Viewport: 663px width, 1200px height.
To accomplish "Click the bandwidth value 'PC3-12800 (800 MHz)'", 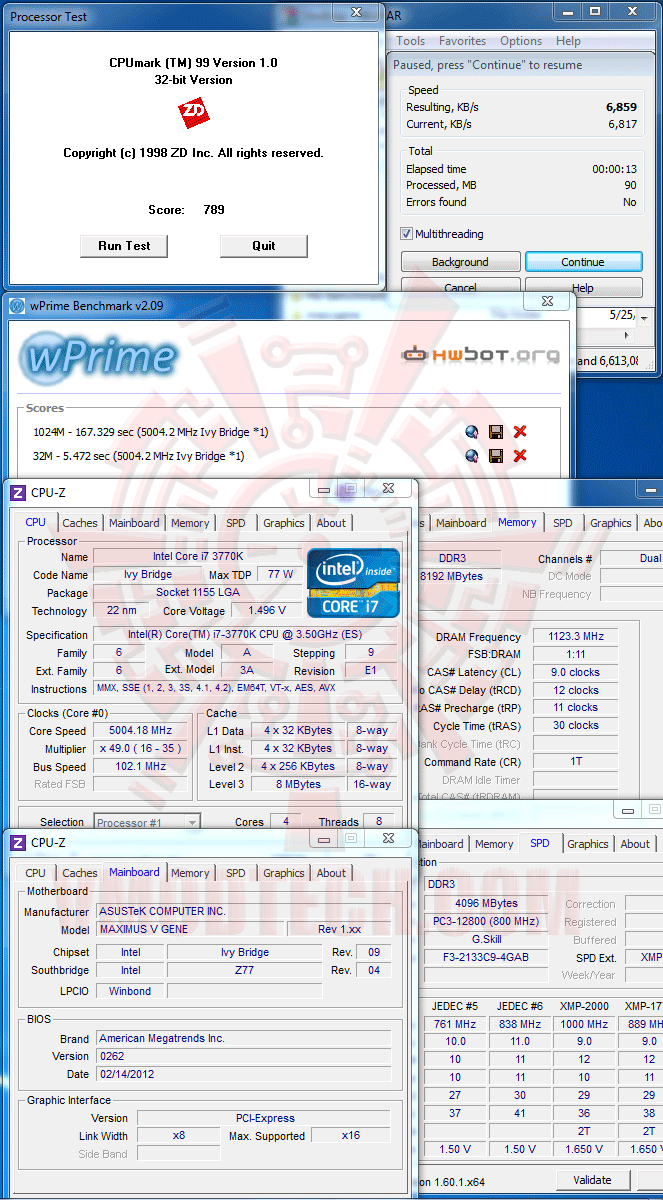I will coord(486,921).
